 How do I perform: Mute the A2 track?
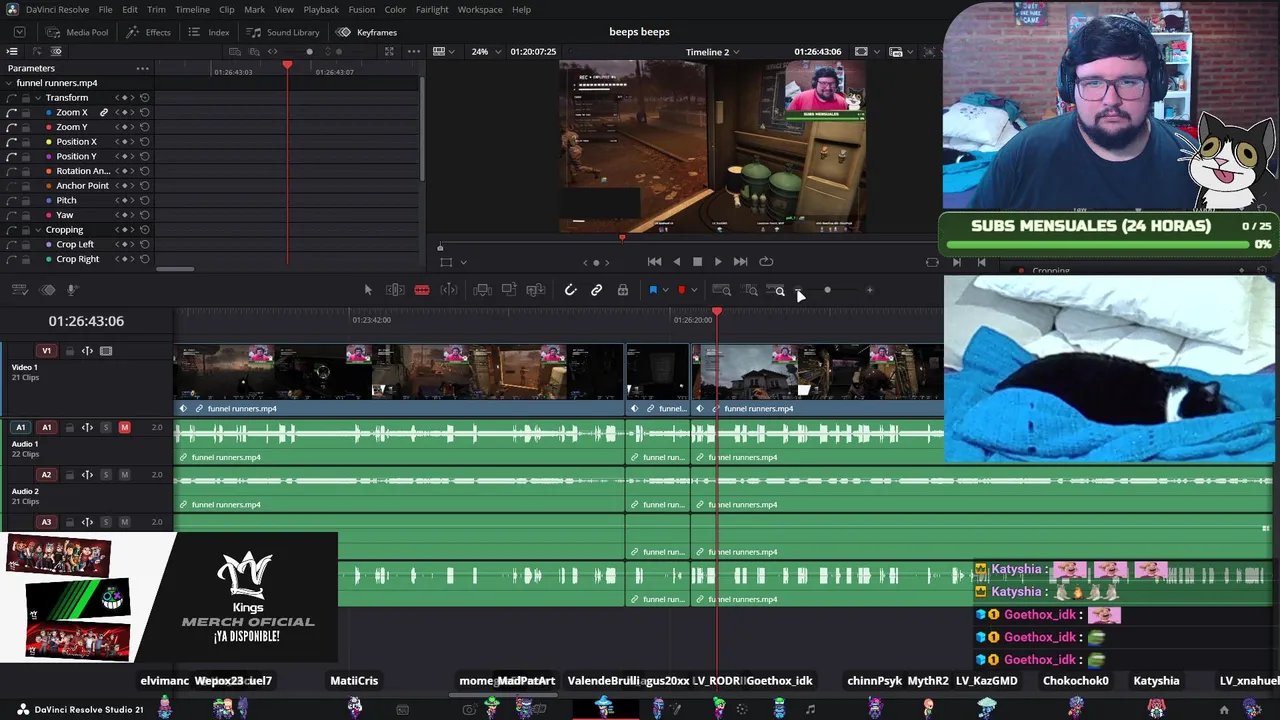[x=125, y=475]
